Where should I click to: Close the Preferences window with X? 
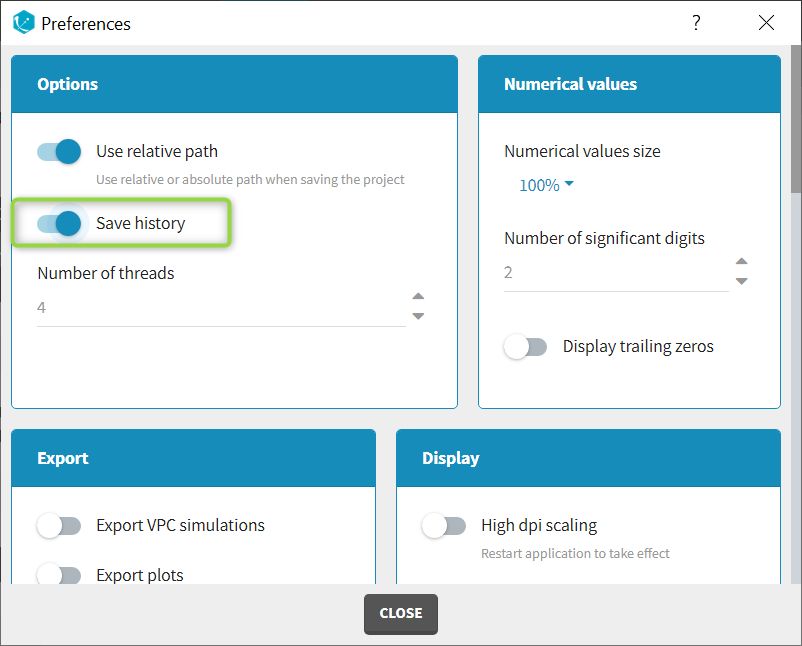click(766, 23)
